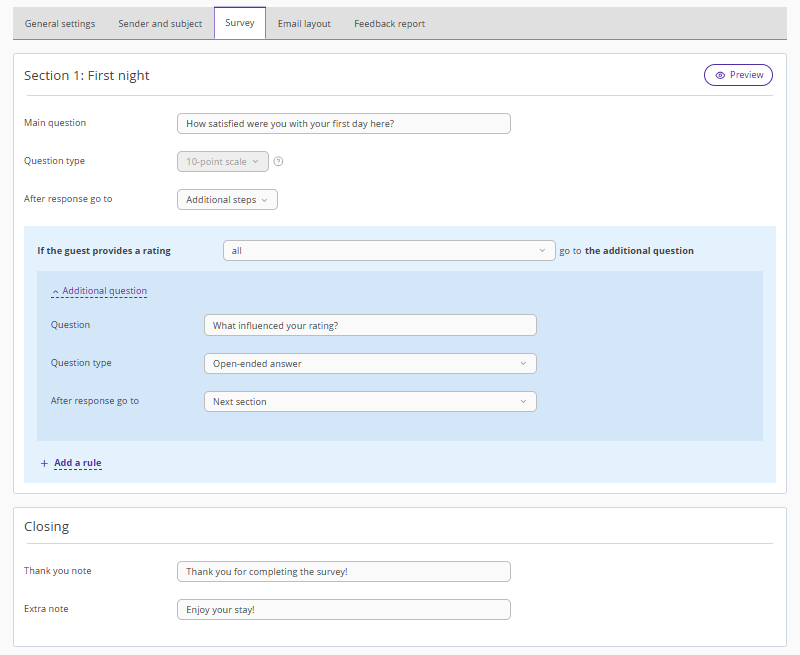Click the Section 1: First night heading

click(x=87, y=76)
